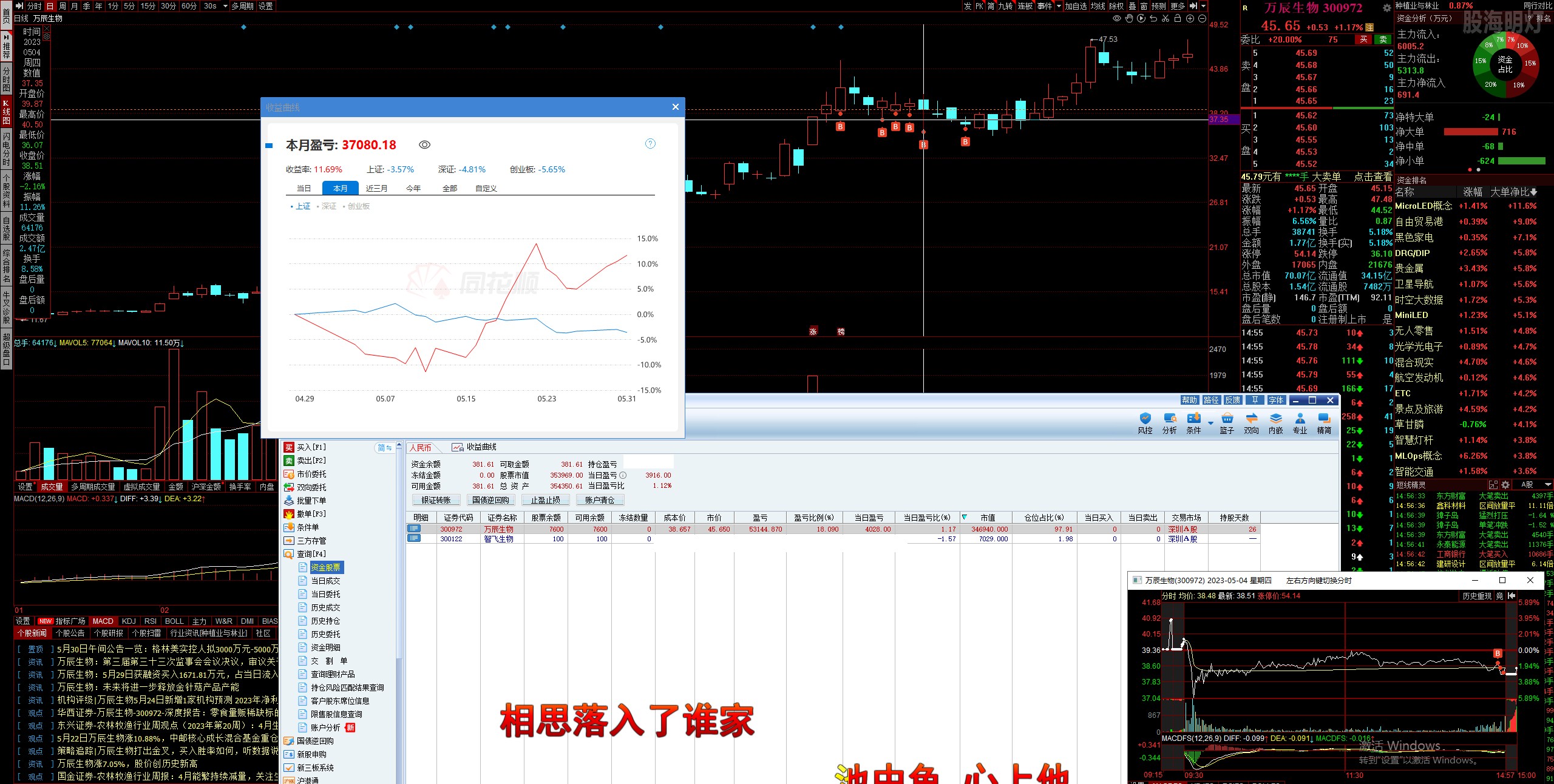The height and width of the screenshot is (784, 1554).
Task: Open the 多周期 multi-period view
Action: coord(242,6)
